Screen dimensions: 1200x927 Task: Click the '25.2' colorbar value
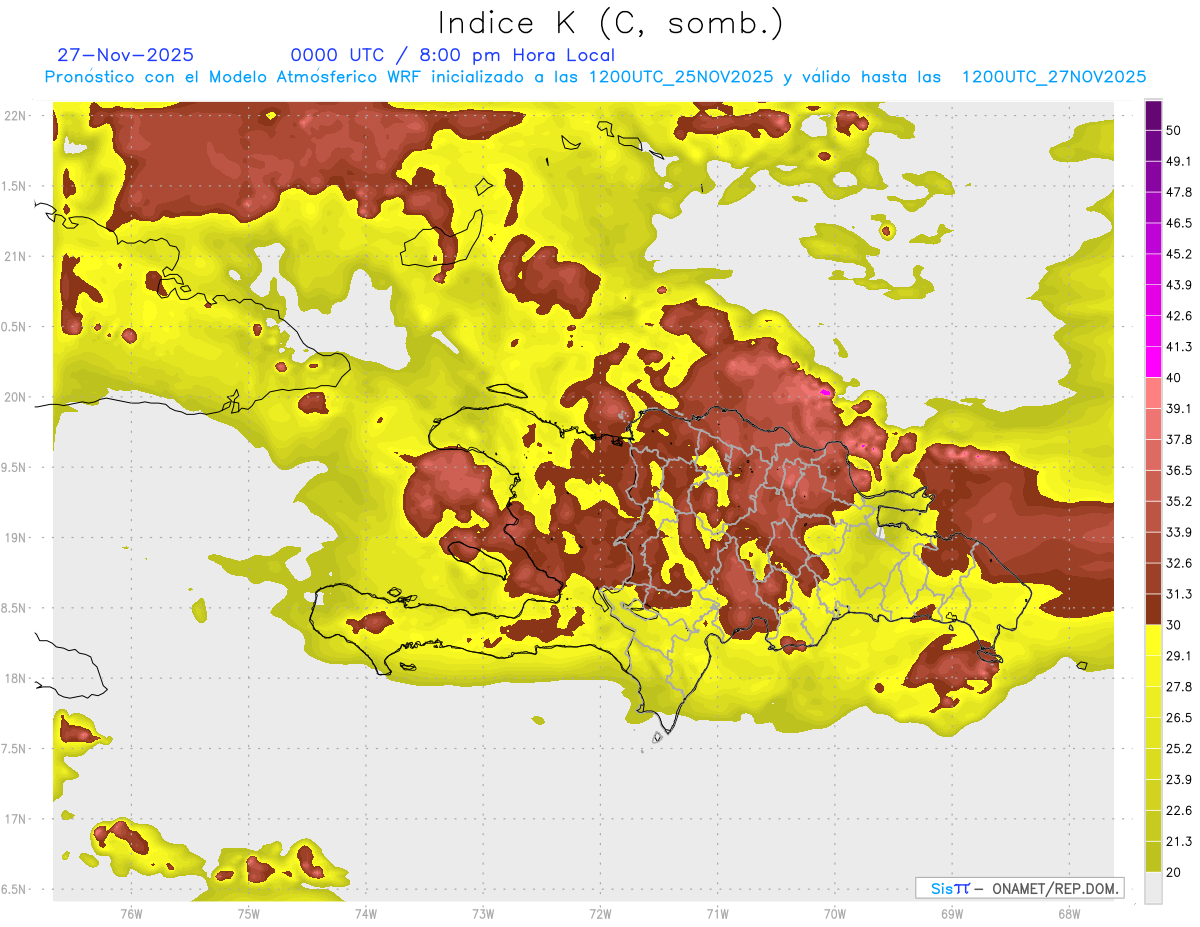pos(1179,749)
